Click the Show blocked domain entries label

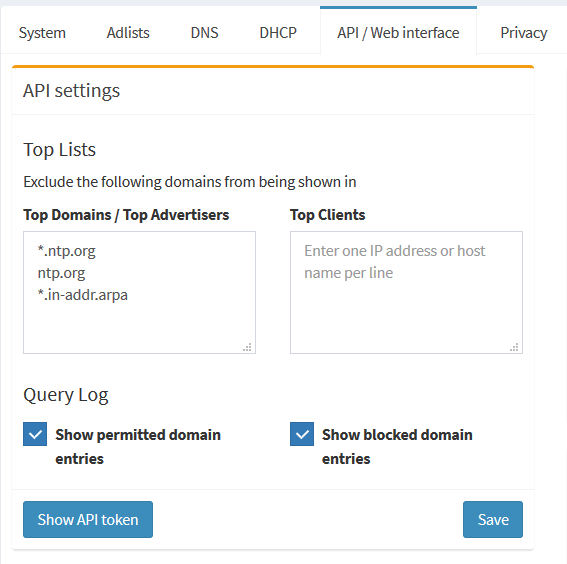[x=397, y=446]
